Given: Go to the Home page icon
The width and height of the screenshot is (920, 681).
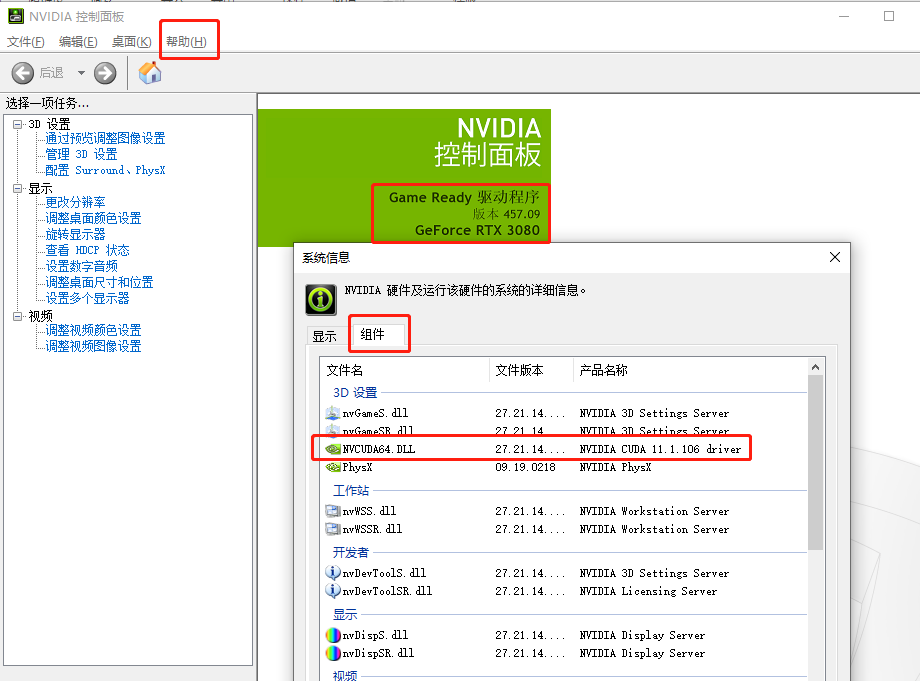Looking at the screenshot, I should pyautogui.click(x=150, y=73).
